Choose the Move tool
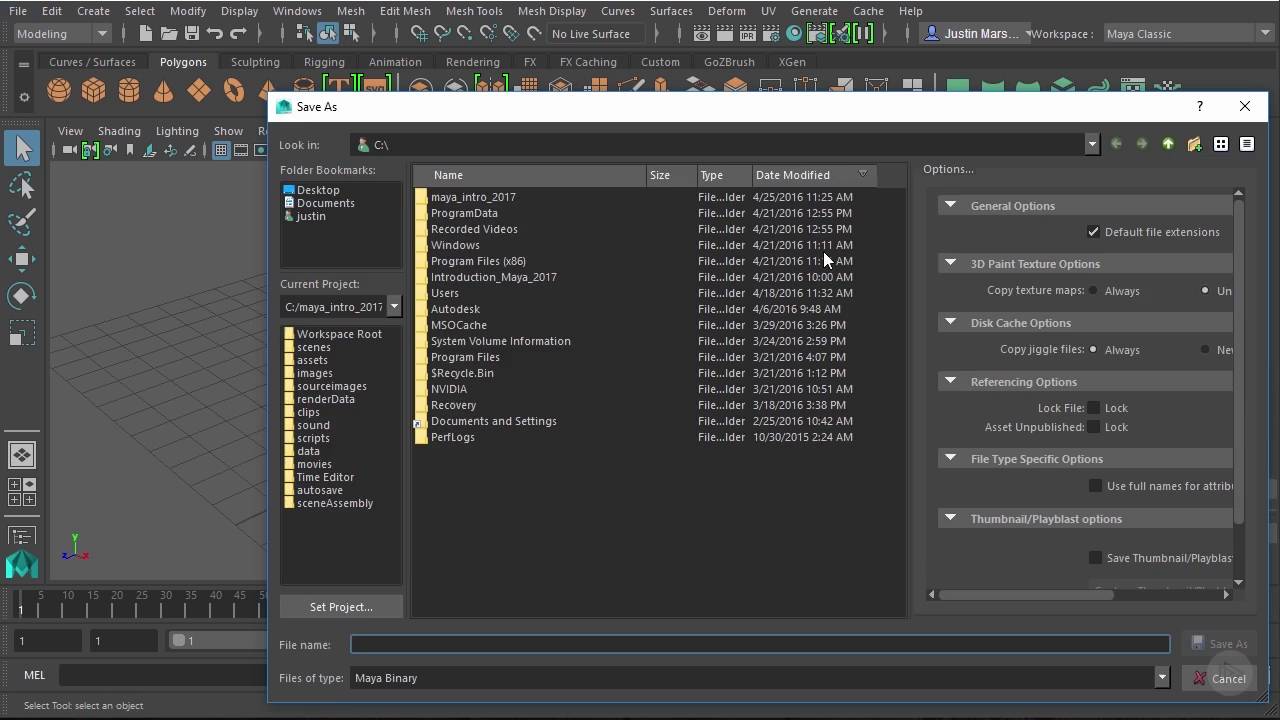The image size is (1280, 720). tap(22, 259)
